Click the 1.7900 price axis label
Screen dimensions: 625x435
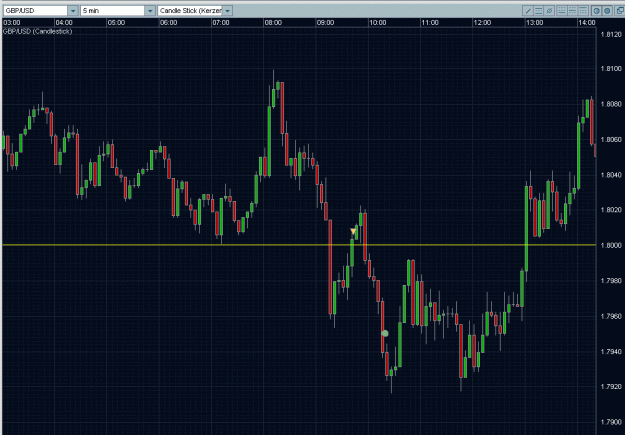coord(611,422)
